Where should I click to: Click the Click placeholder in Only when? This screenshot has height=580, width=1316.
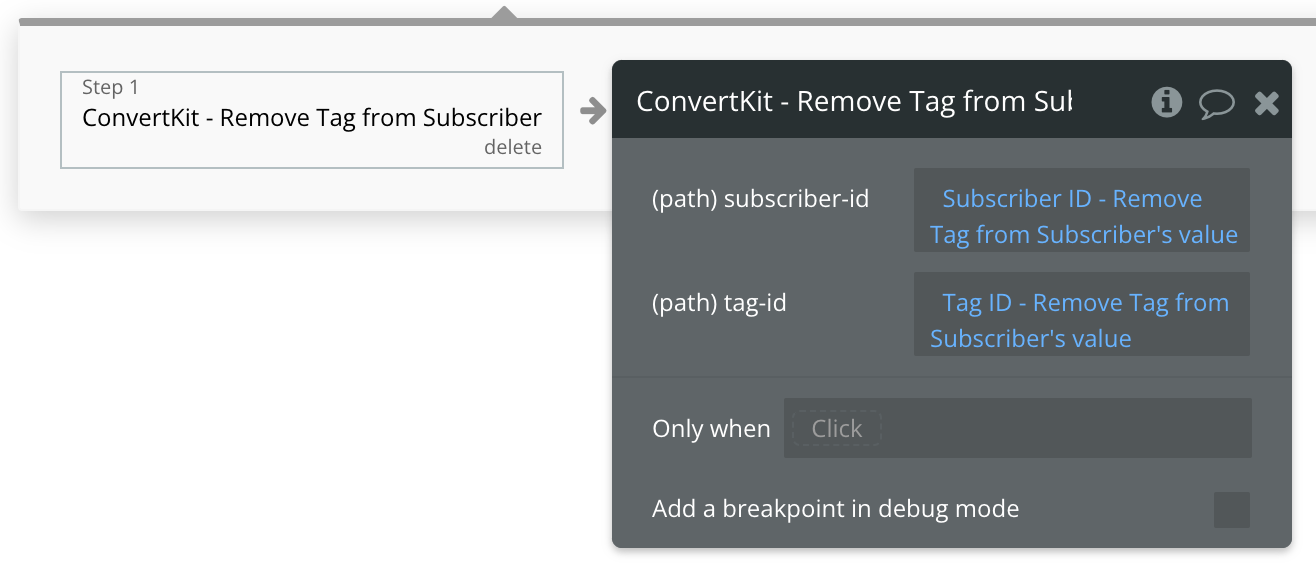(x=835, y=428)
